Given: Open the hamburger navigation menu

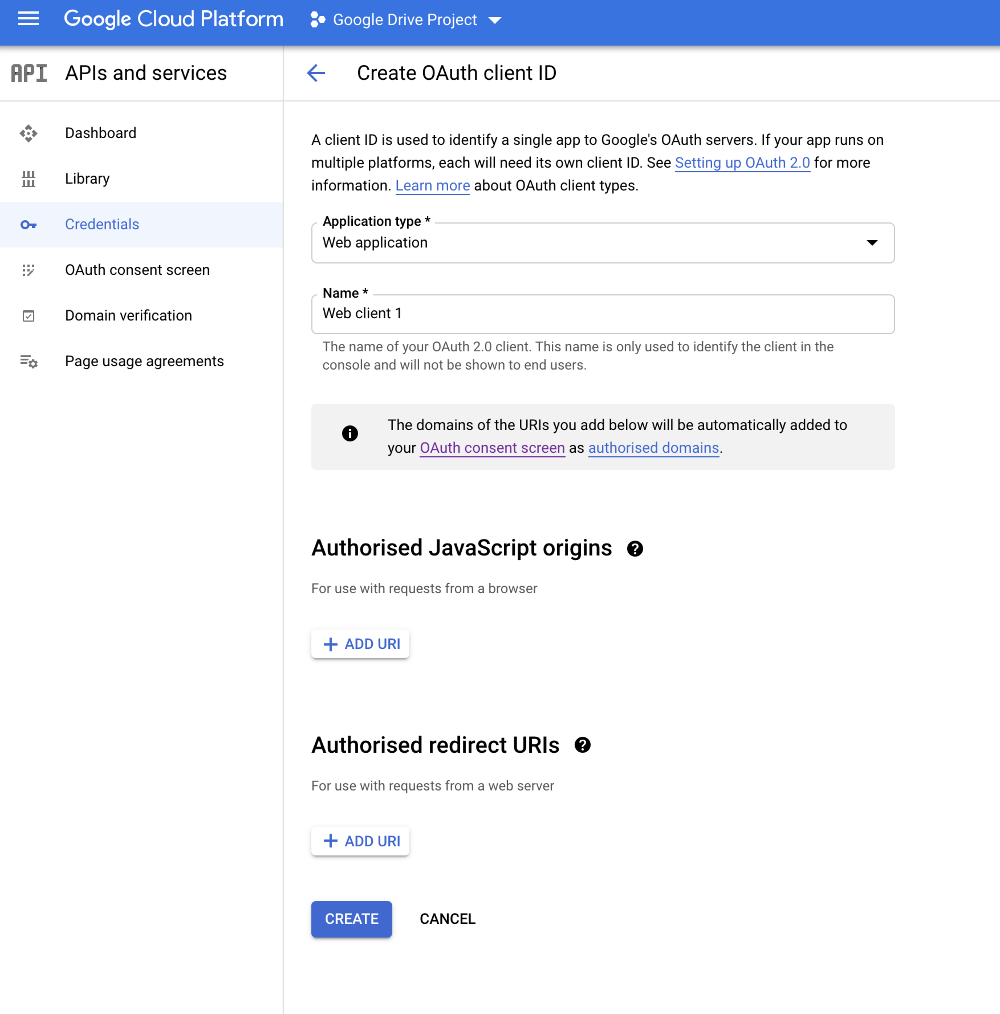Looking at the screenshot, I should (x=28, y=19).
